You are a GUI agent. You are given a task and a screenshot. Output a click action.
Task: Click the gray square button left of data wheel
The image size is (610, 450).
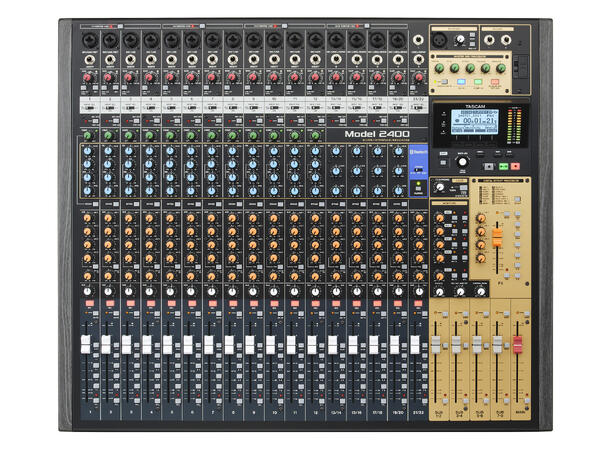click(443, 163)
